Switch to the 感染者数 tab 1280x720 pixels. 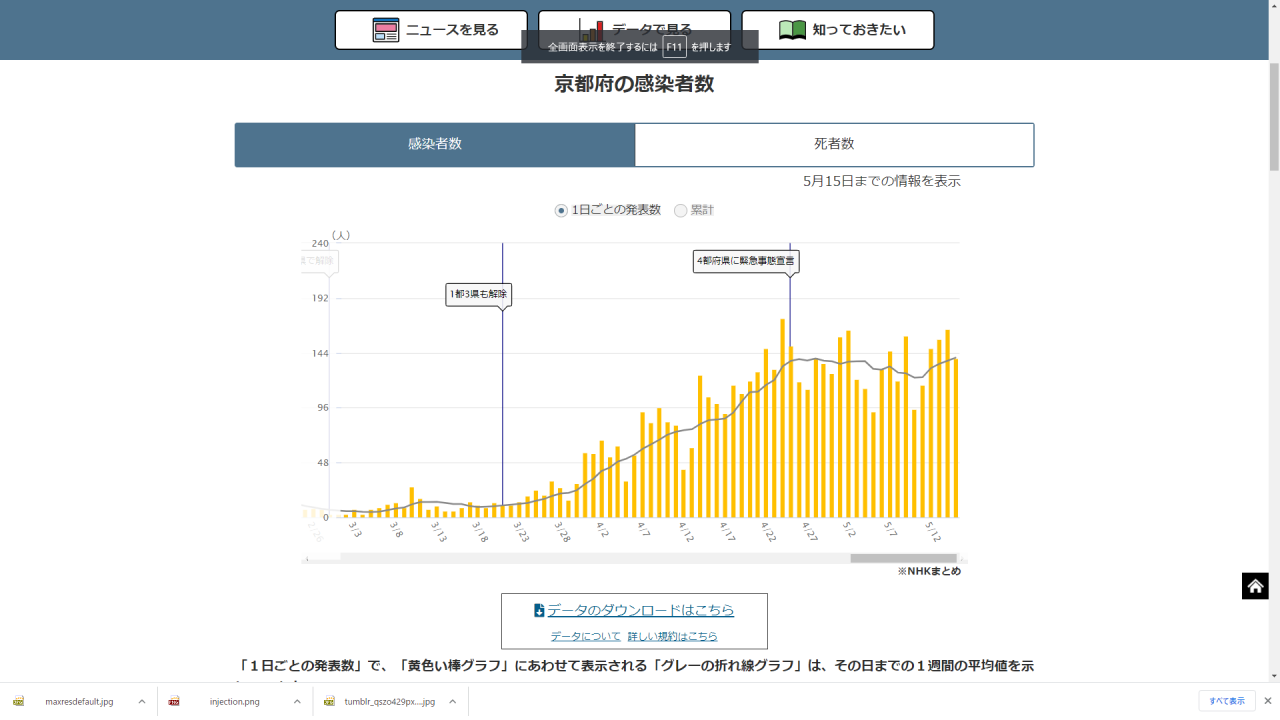[x=435, y=144]
